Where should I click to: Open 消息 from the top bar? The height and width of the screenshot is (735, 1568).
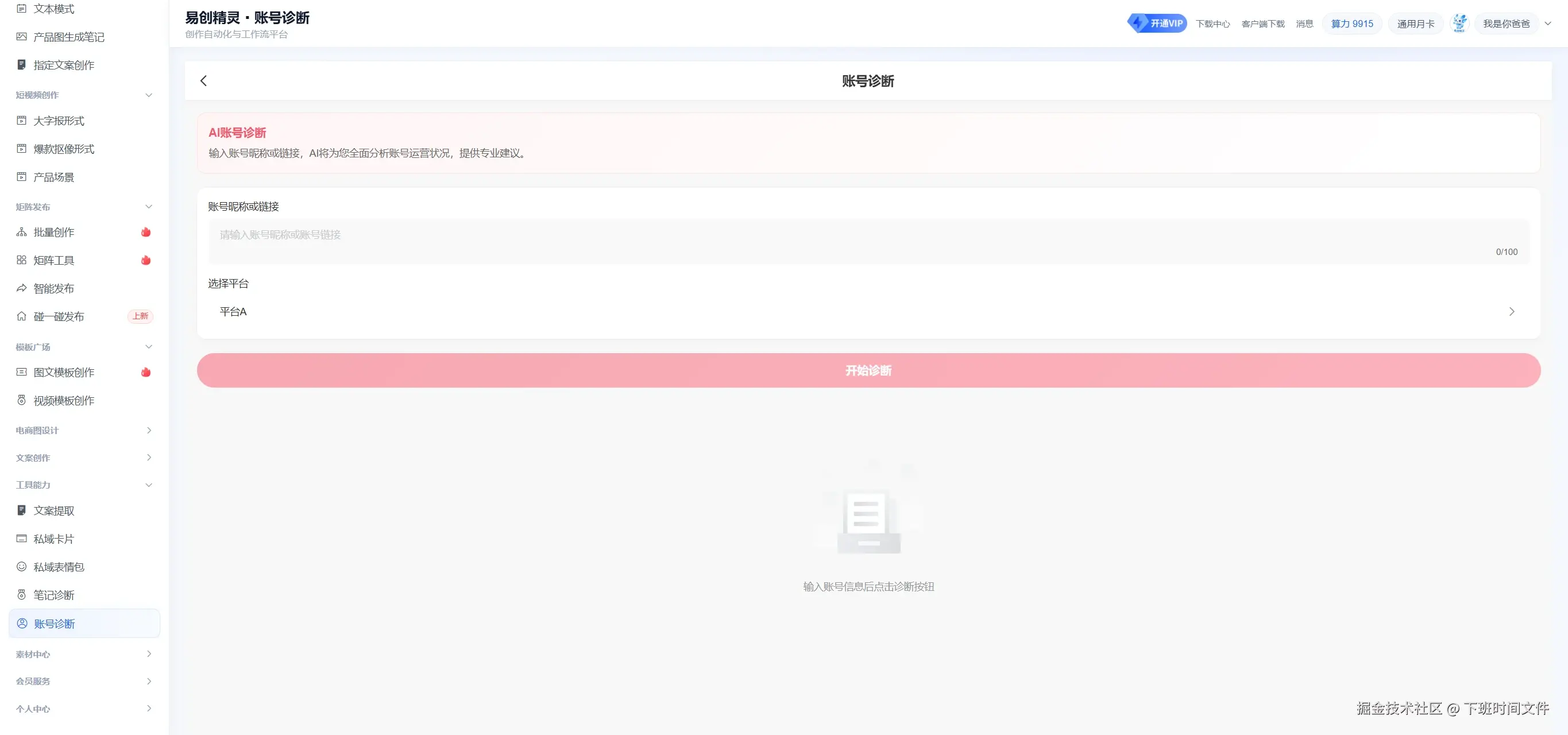click(1305, 23)
